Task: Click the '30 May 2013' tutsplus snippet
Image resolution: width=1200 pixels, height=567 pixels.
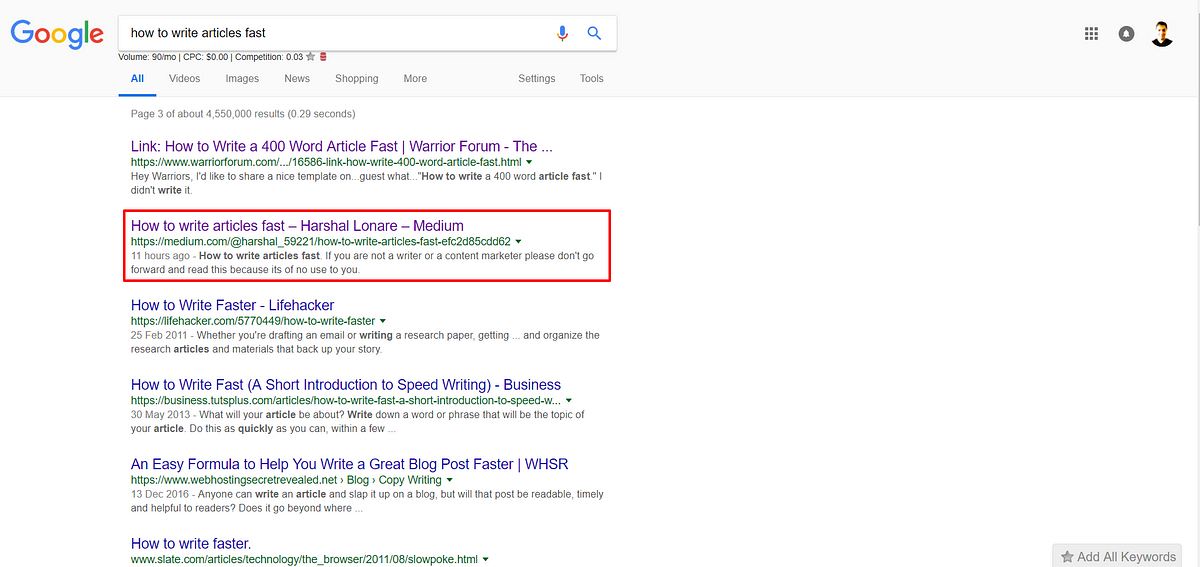Action: point(161,415)
